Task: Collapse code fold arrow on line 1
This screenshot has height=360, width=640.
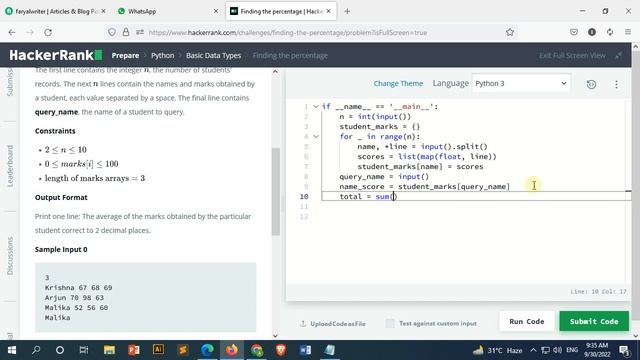Action: (316, 107)
